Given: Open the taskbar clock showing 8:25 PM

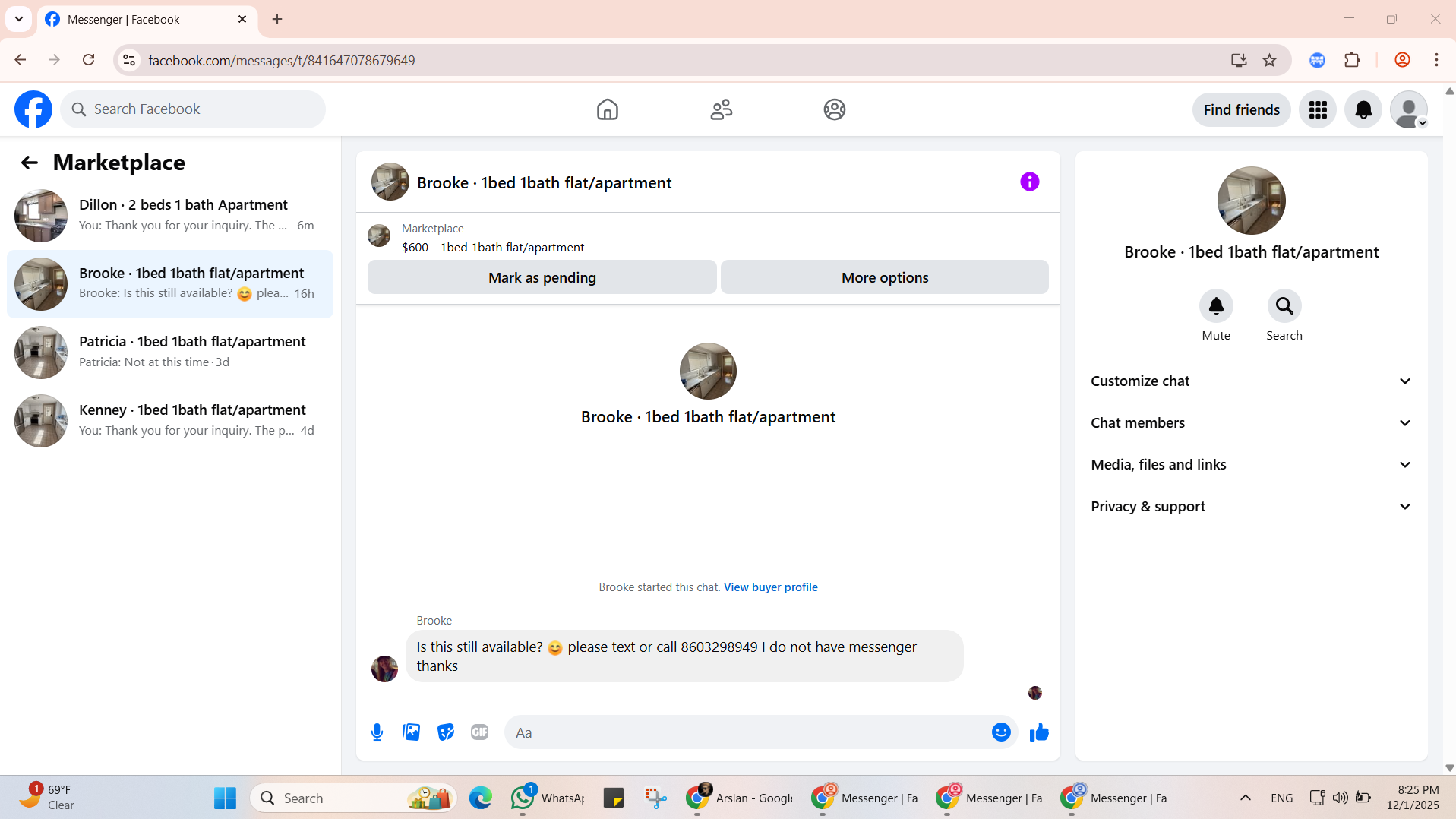Looking at the screenshot, I should click(x=1412, y=798).
